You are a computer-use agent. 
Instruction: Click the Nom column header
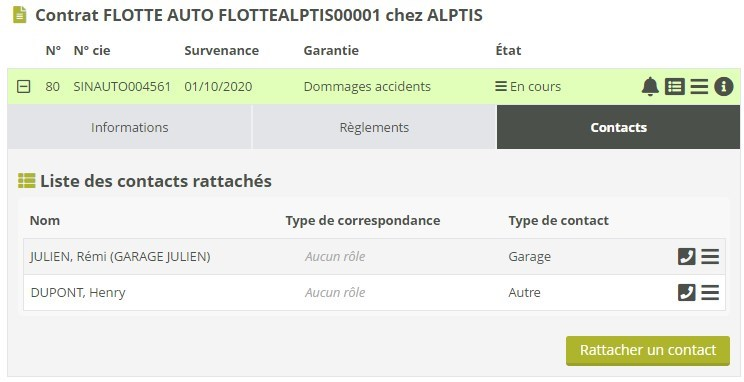pyautogui.click(x=45, y=221)
